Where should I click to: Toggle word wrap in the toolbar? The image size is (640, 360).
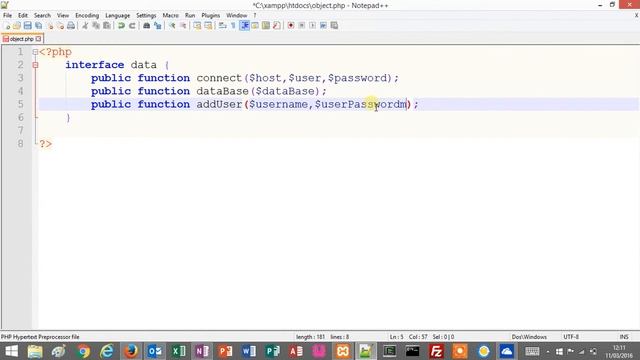pos(222,26)
